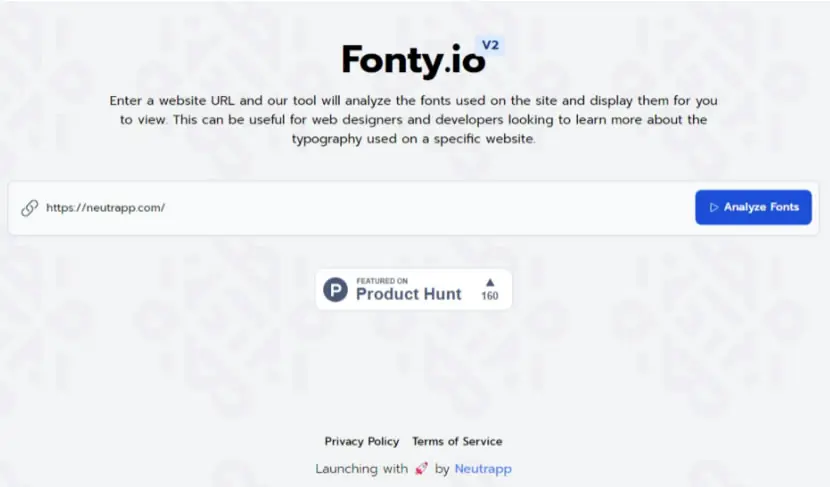Click the Product Hunt circular P logo

click(336, 290)
